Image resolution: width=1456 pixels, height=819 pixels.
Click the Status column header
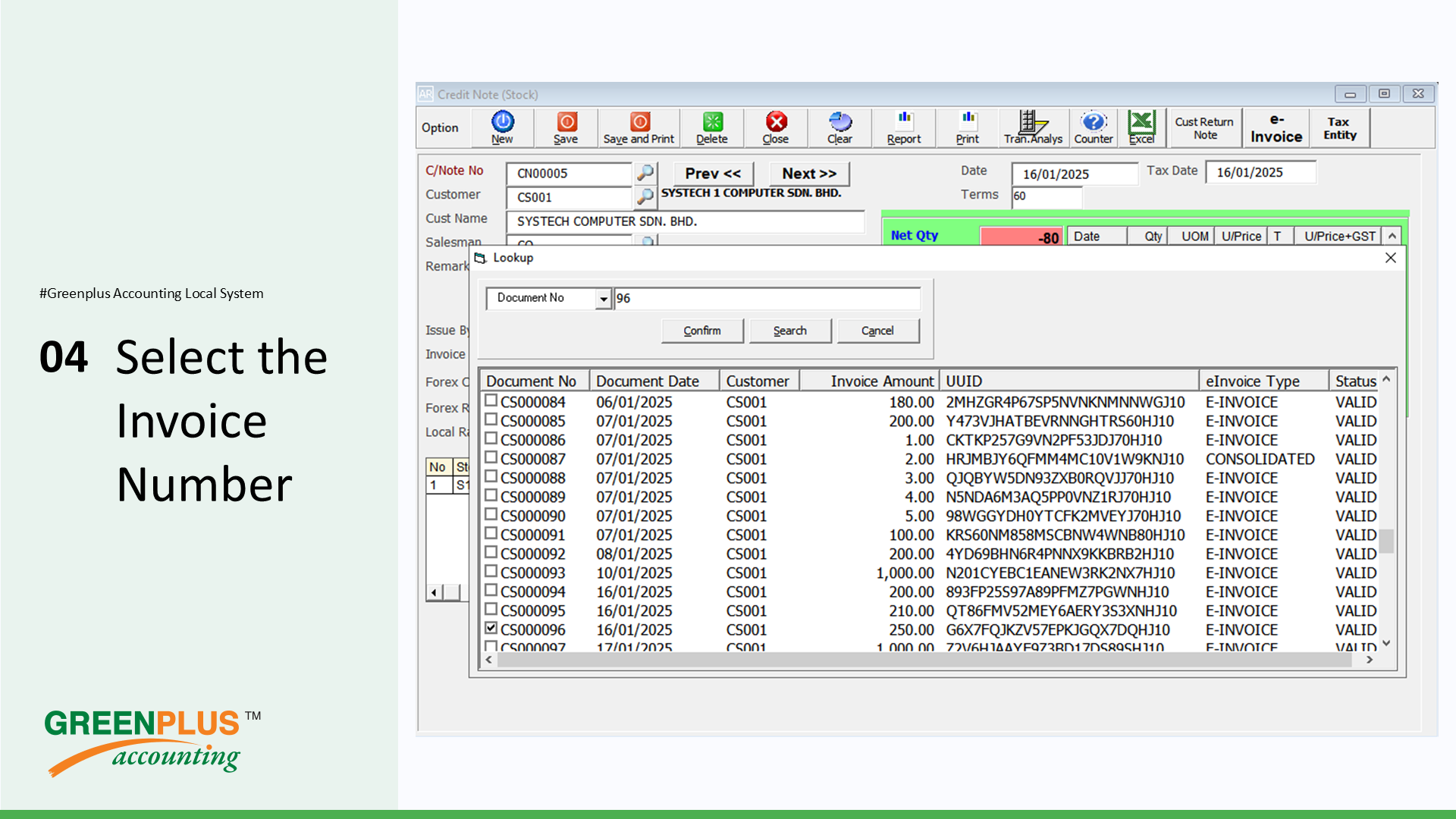tap(1354, 381)
